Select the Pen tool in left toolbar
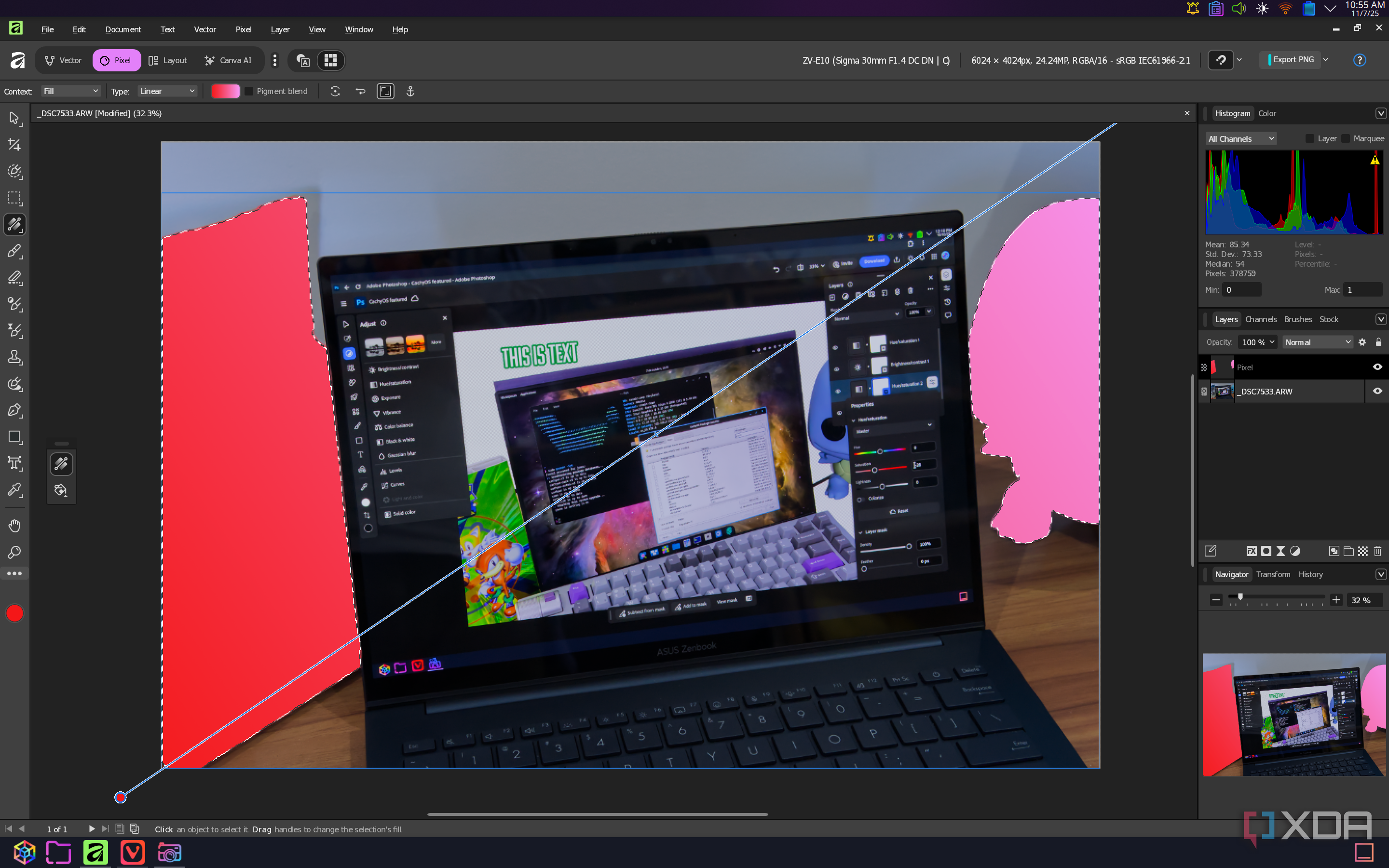The width and height of the screenshot is (1389, 868). (x=14, y=410)
